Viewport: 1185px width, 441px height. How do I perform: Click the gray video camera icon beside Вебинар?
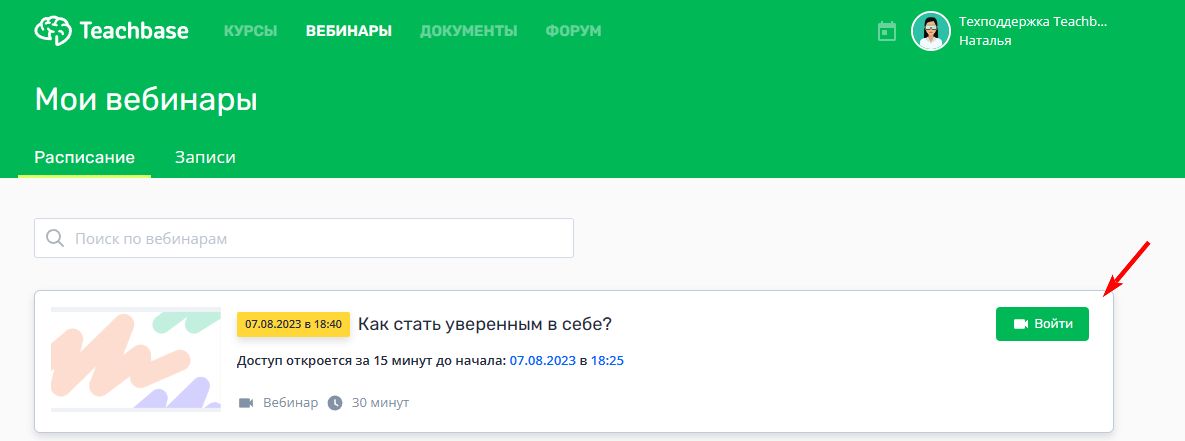pyautogui.click(x=246, y=402)
